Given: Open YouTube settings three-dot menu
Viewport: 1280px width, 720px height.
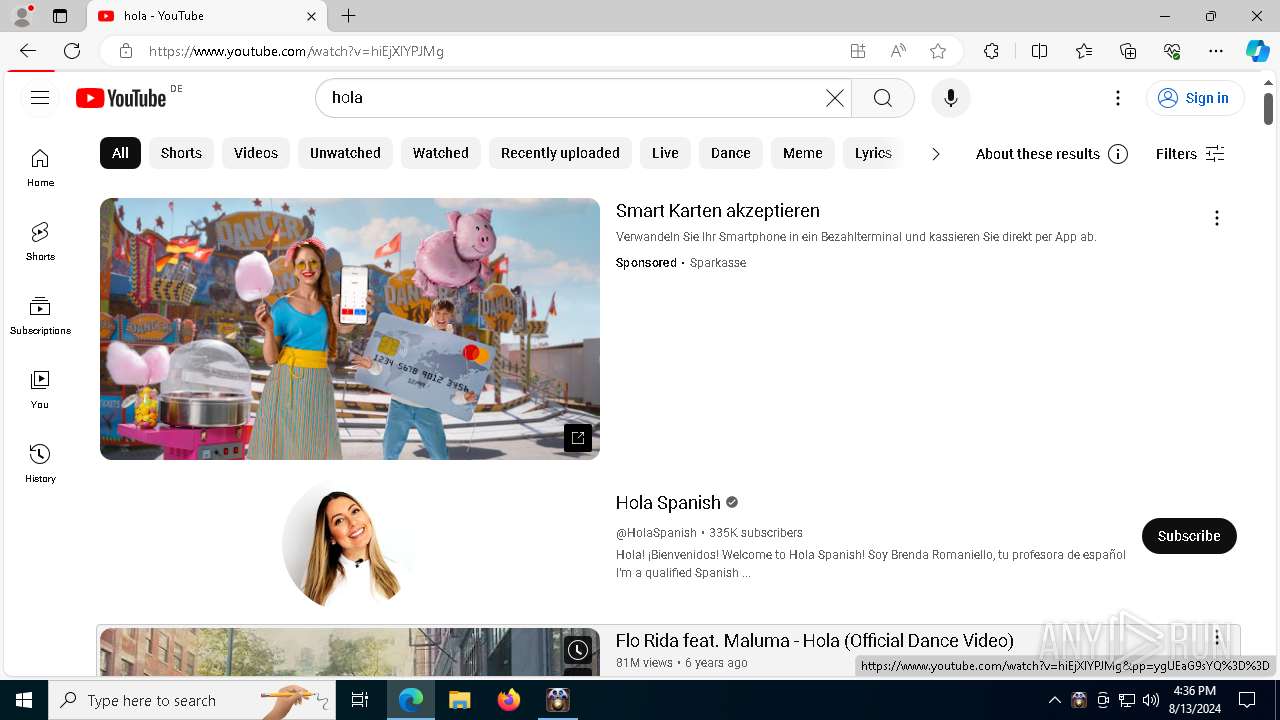Looking at the screenshot, I should point(1118,98).
